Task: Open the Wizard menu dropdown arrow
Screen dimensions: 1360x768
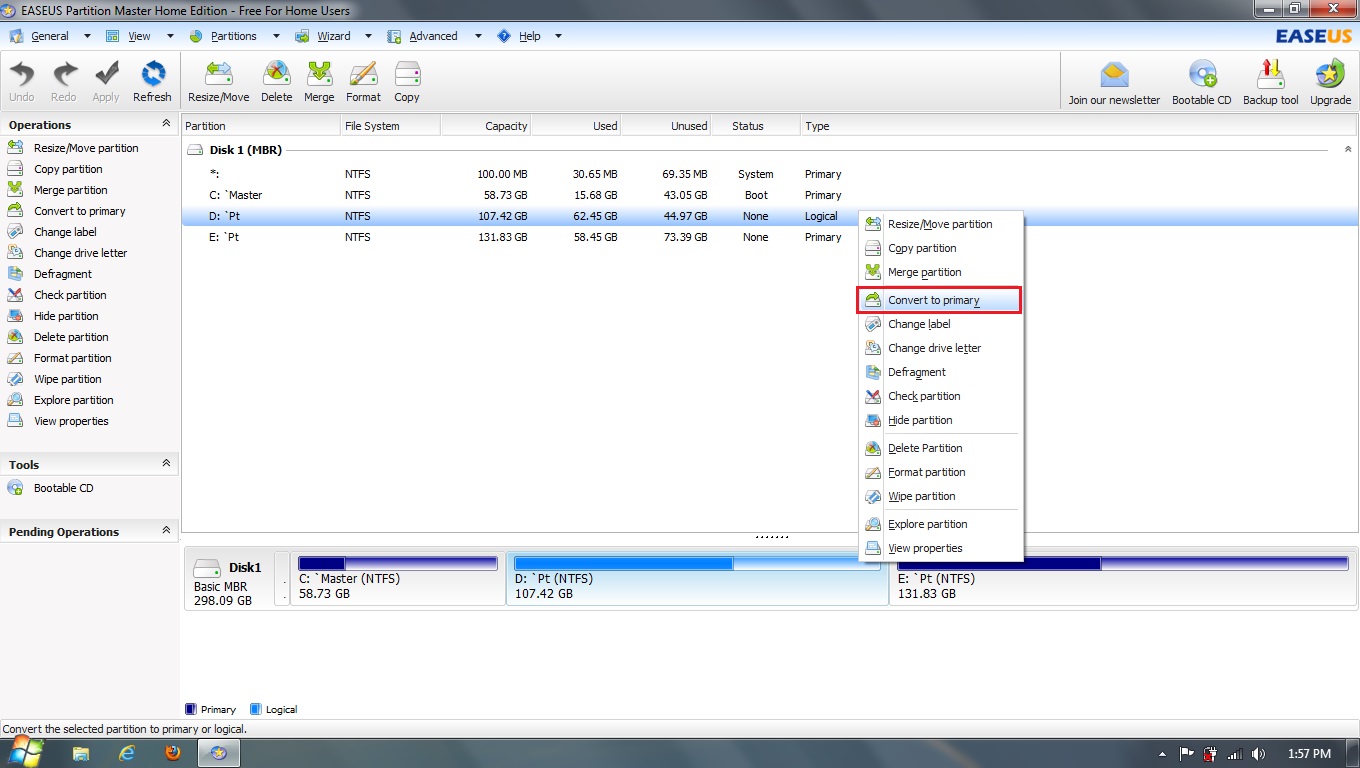Action: 368,36
